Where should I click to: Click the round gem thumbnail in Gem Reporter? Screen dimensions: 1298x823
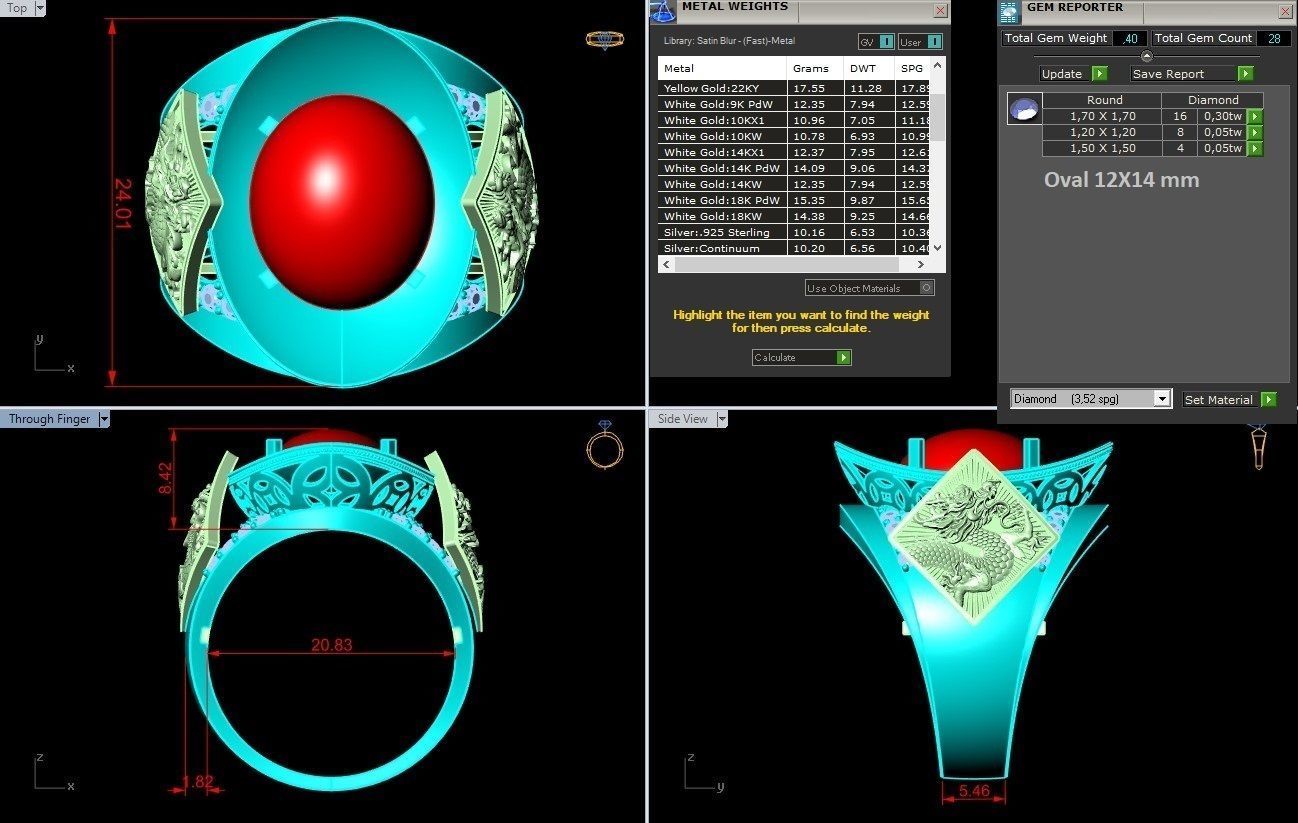(1024, 109)
